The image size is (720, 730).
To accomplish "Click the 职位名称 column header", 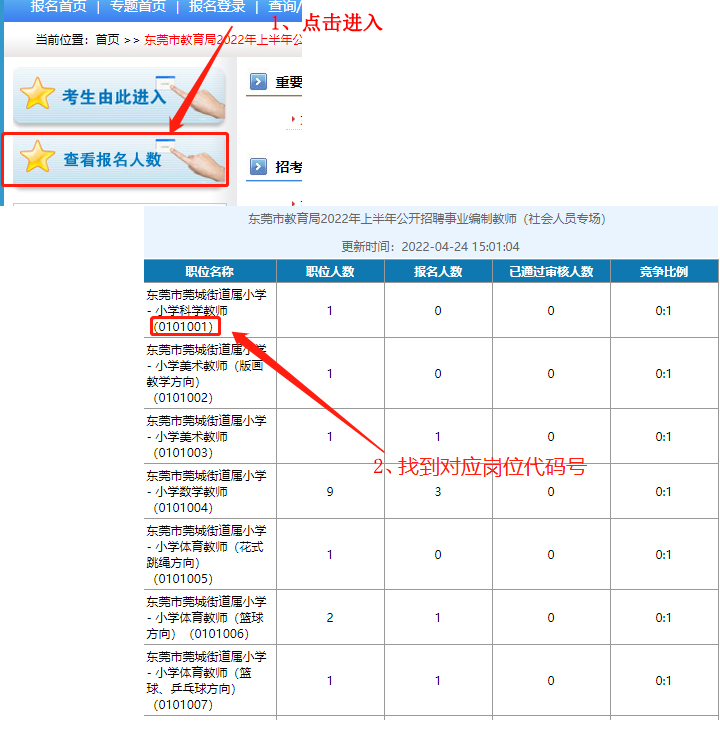I will coord(210,271).
